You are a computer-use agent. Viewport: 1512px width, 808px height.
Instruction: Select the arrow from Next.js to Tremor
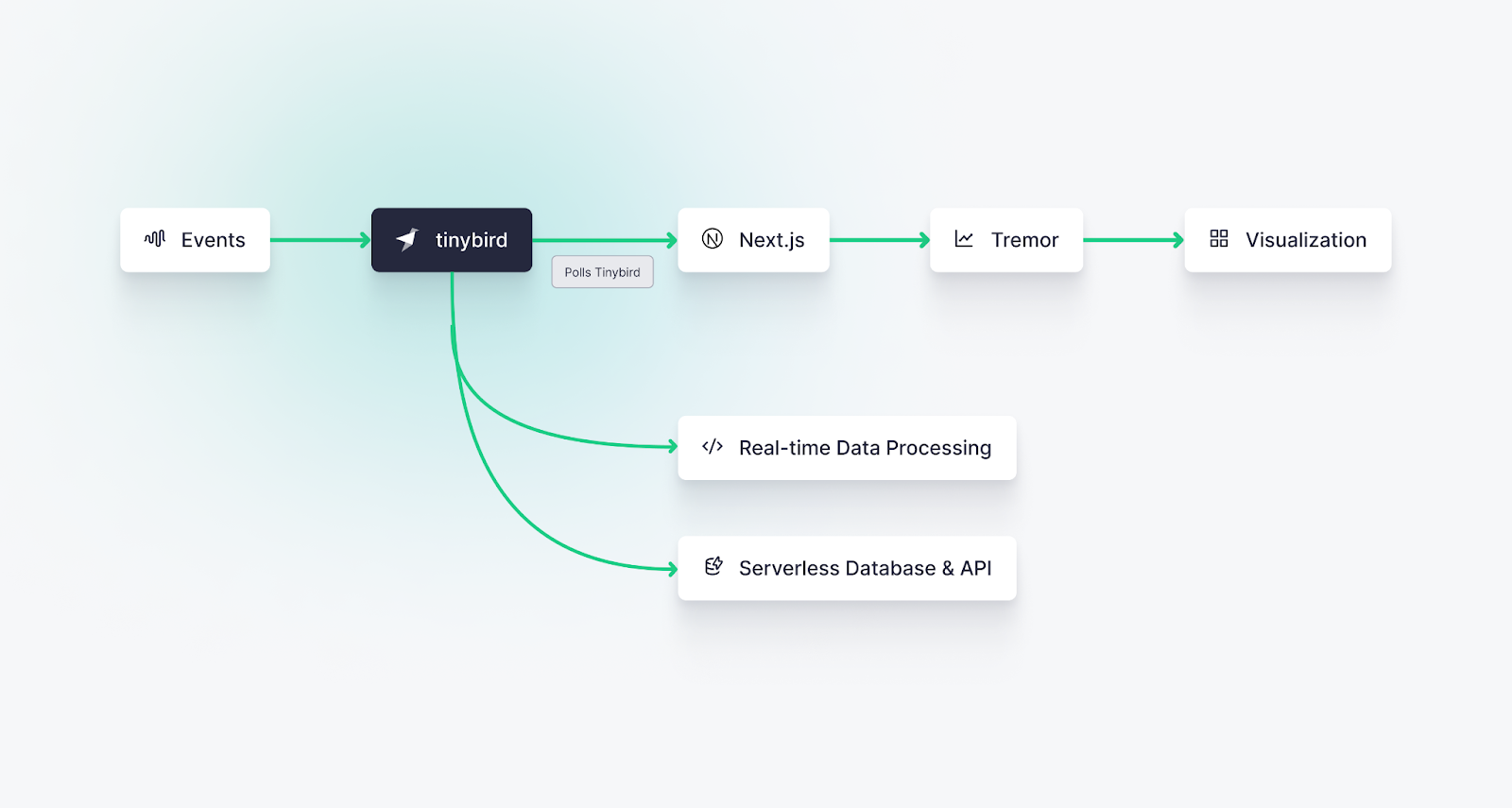tap(879, 240)
